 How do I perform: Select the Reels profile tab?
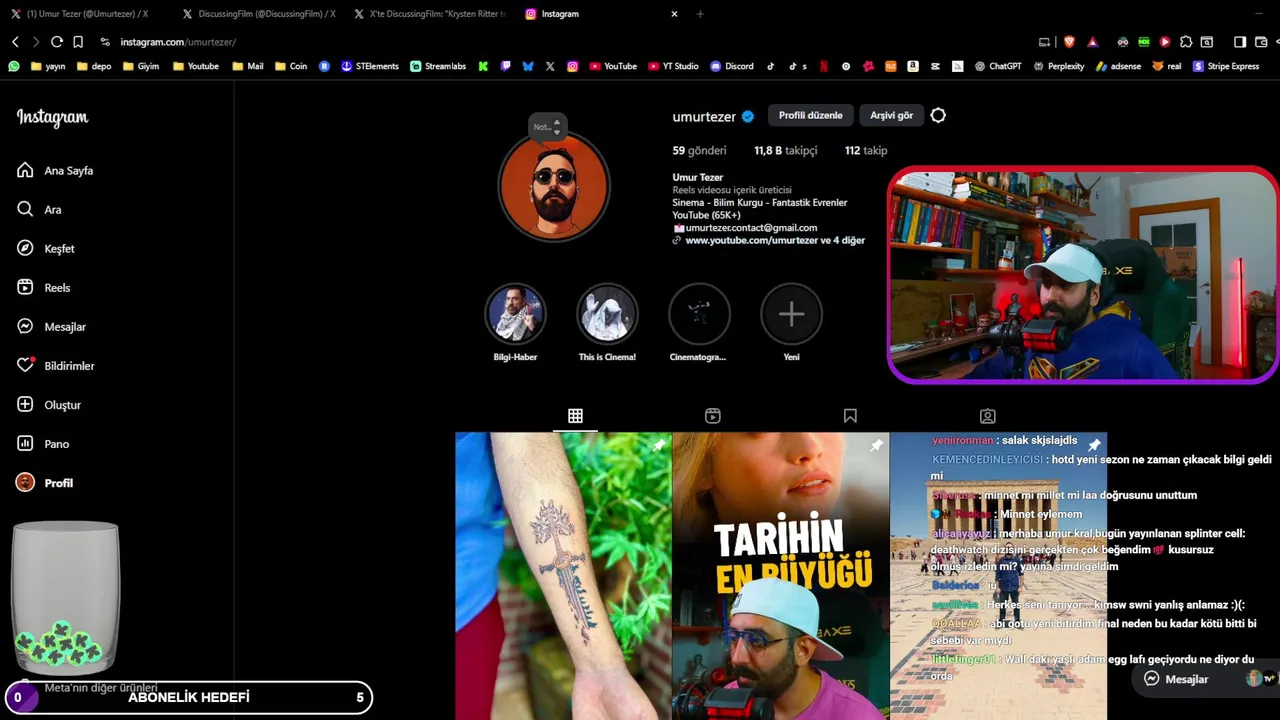pyautogui.click(x=713, y=416)
